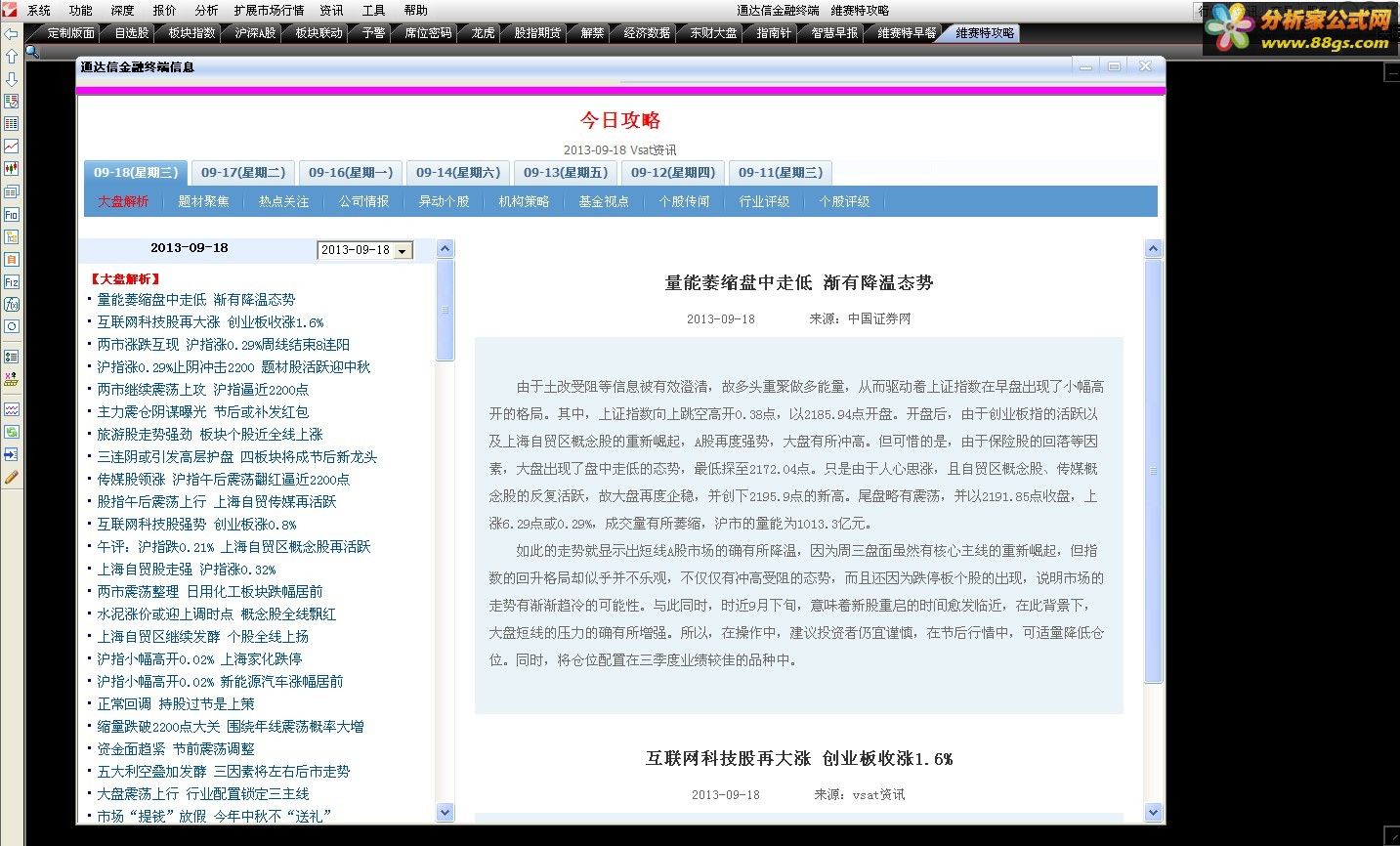Open the quote table grid icon in sidebar
The width and height of the screenshot is (1400, 846).
pos(12,124)
